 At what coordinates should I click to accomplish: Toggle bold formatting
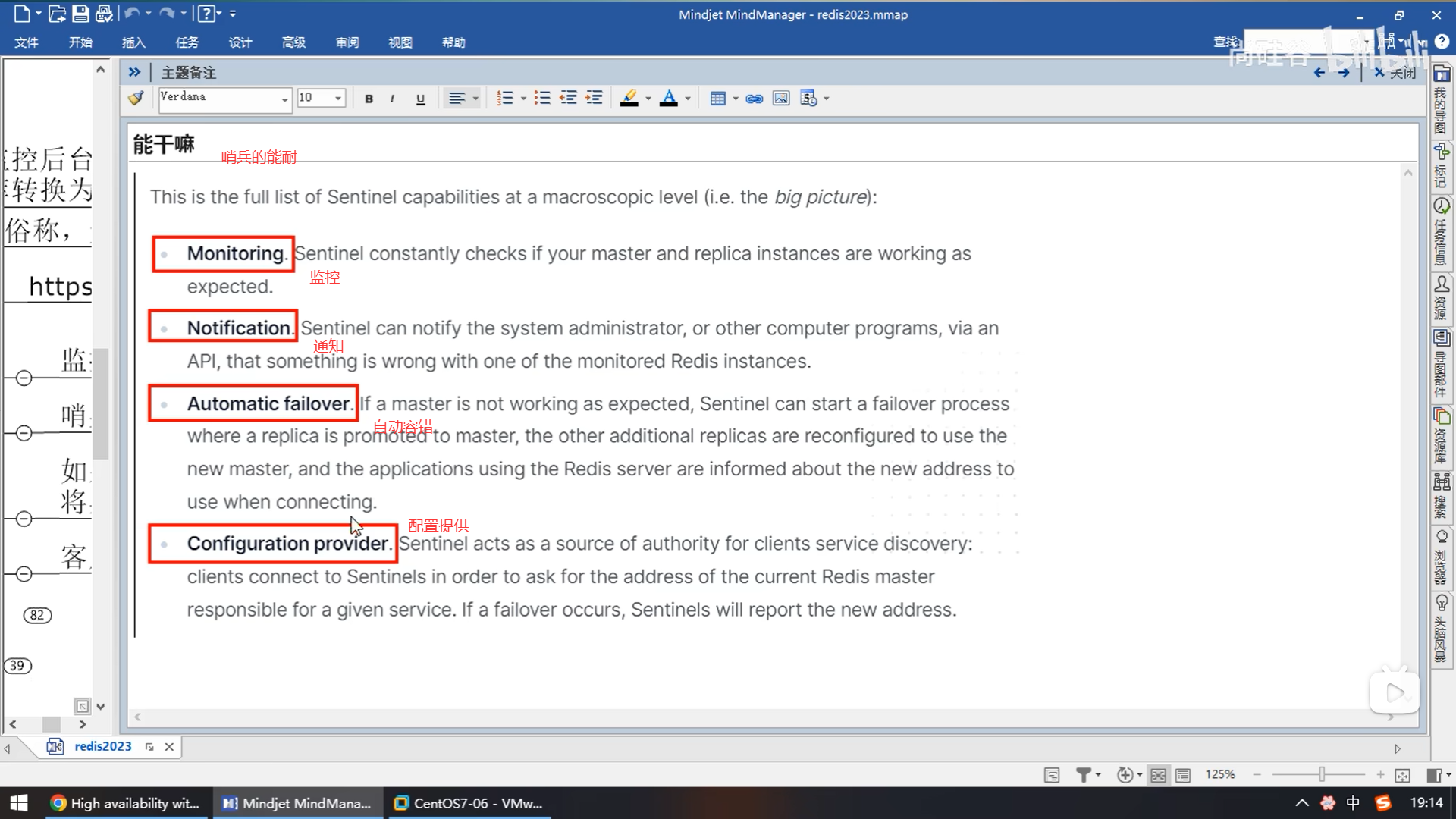tap(369, 99)
